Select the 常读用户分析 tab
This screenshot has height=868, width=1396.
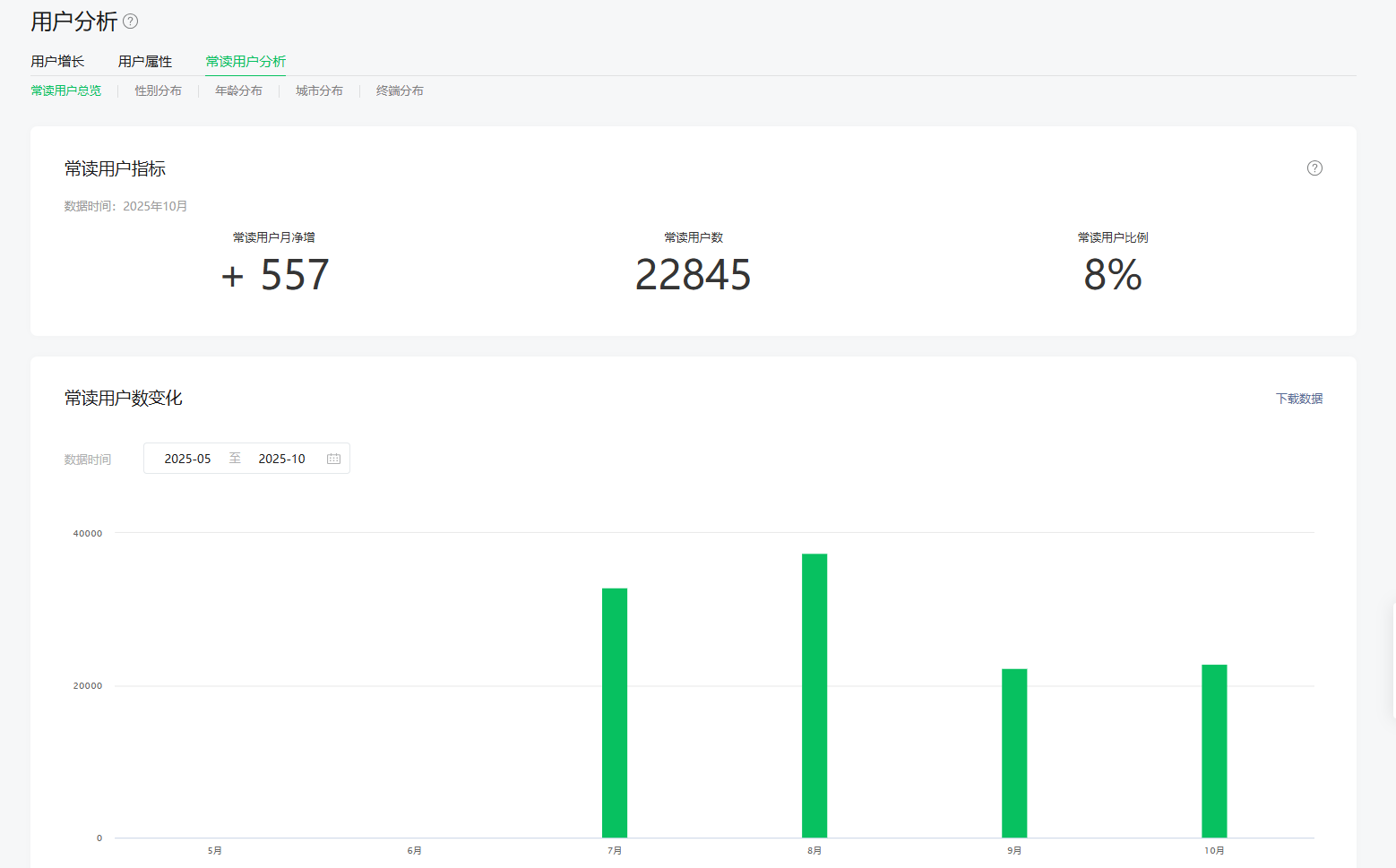point(246,62)
